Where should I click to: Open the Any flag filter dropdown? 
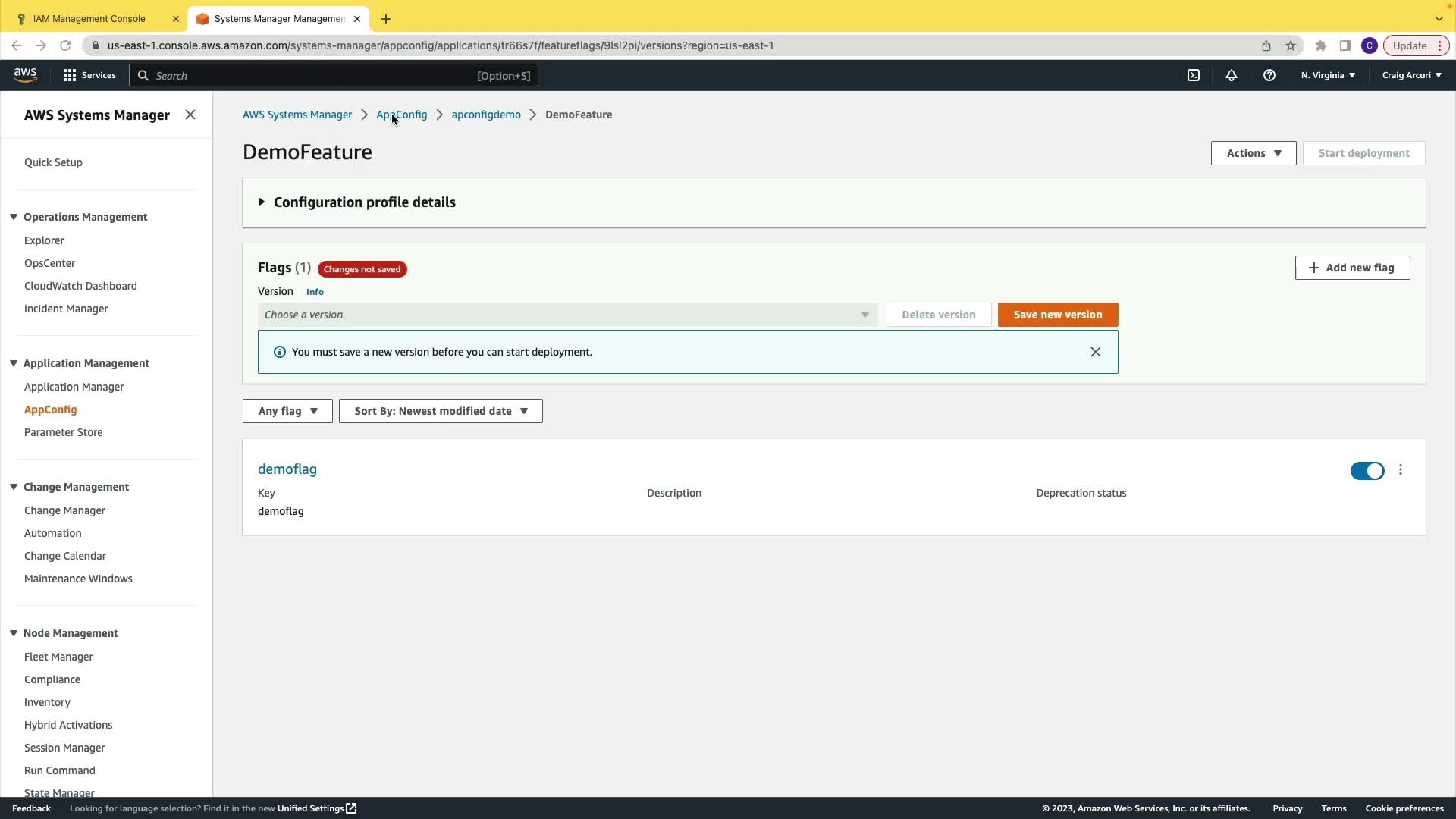[287, 411]
